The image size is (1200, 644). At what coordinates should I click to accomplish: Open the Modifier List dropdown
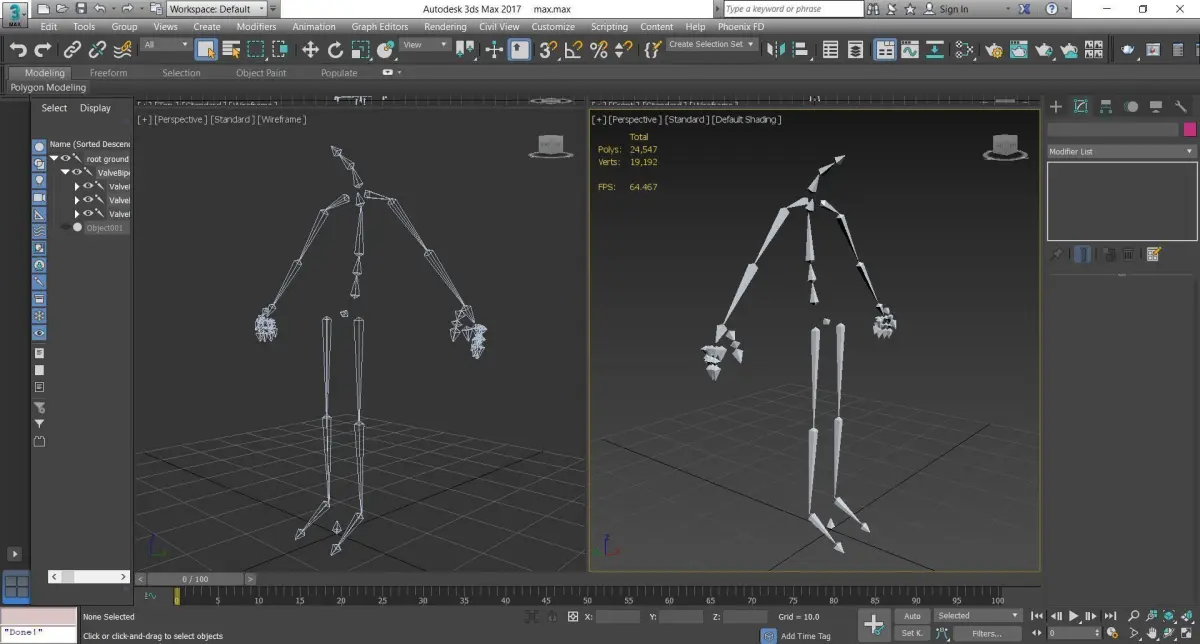[x=1121, y=151]
